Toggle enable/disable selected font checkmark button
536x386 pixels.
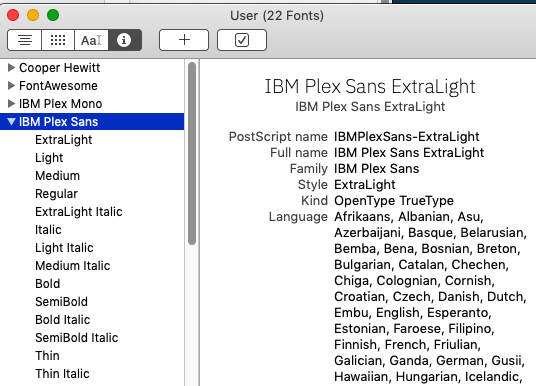click(242, 40)
